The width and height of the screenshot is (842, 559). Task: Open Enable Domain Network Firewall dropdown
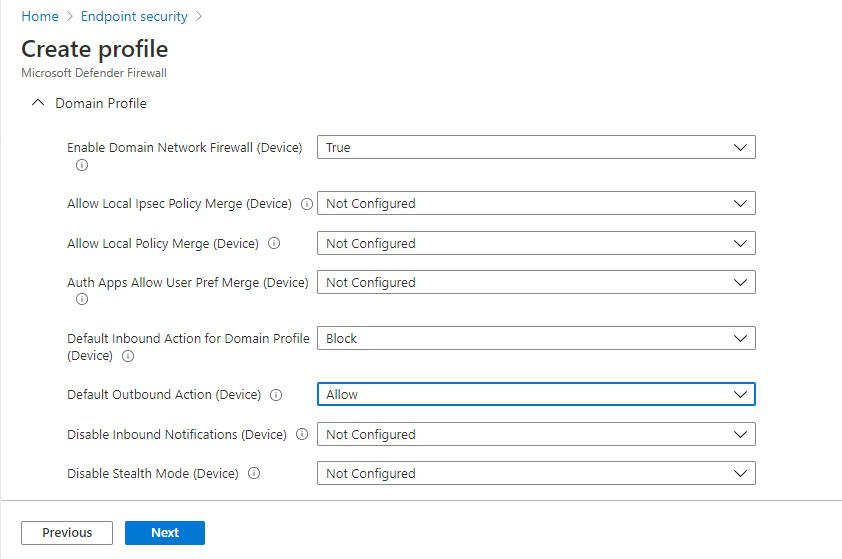(536, 148)
